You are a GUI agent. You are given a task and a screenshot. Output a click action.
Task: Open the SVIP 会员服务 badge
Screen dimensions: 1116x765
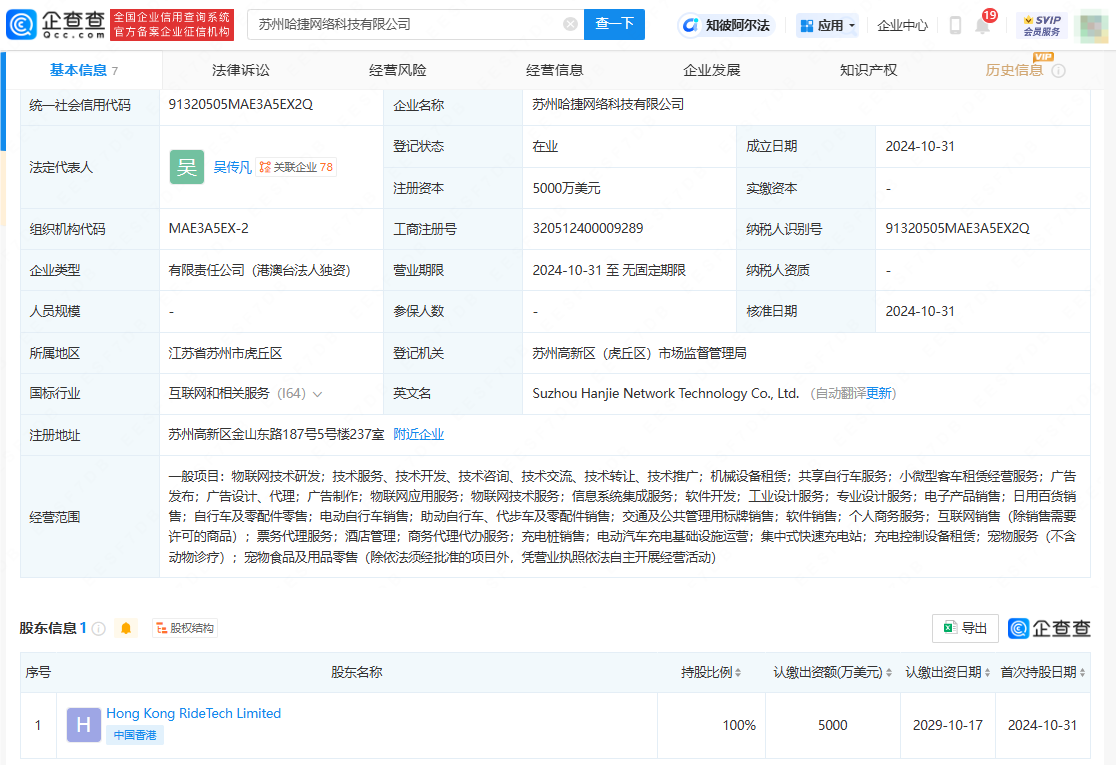1041,25
